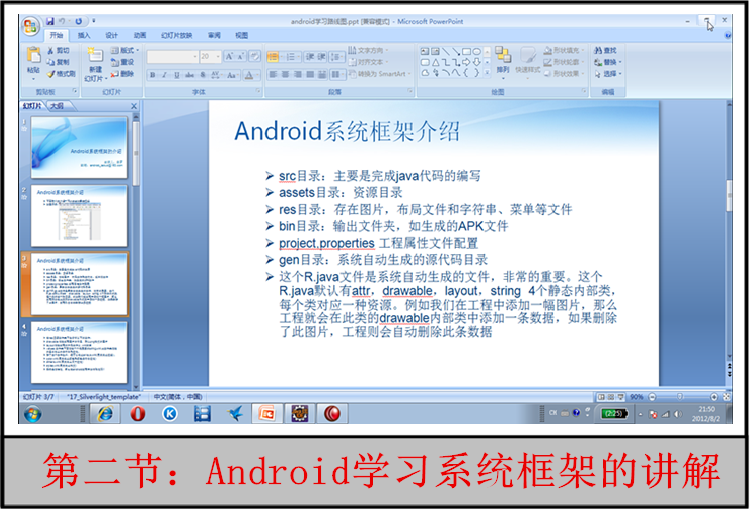Image resolution: width=750 pixels, height=510 pixels.
Task: Decrease the list indent level
Action: click(310, 57)
